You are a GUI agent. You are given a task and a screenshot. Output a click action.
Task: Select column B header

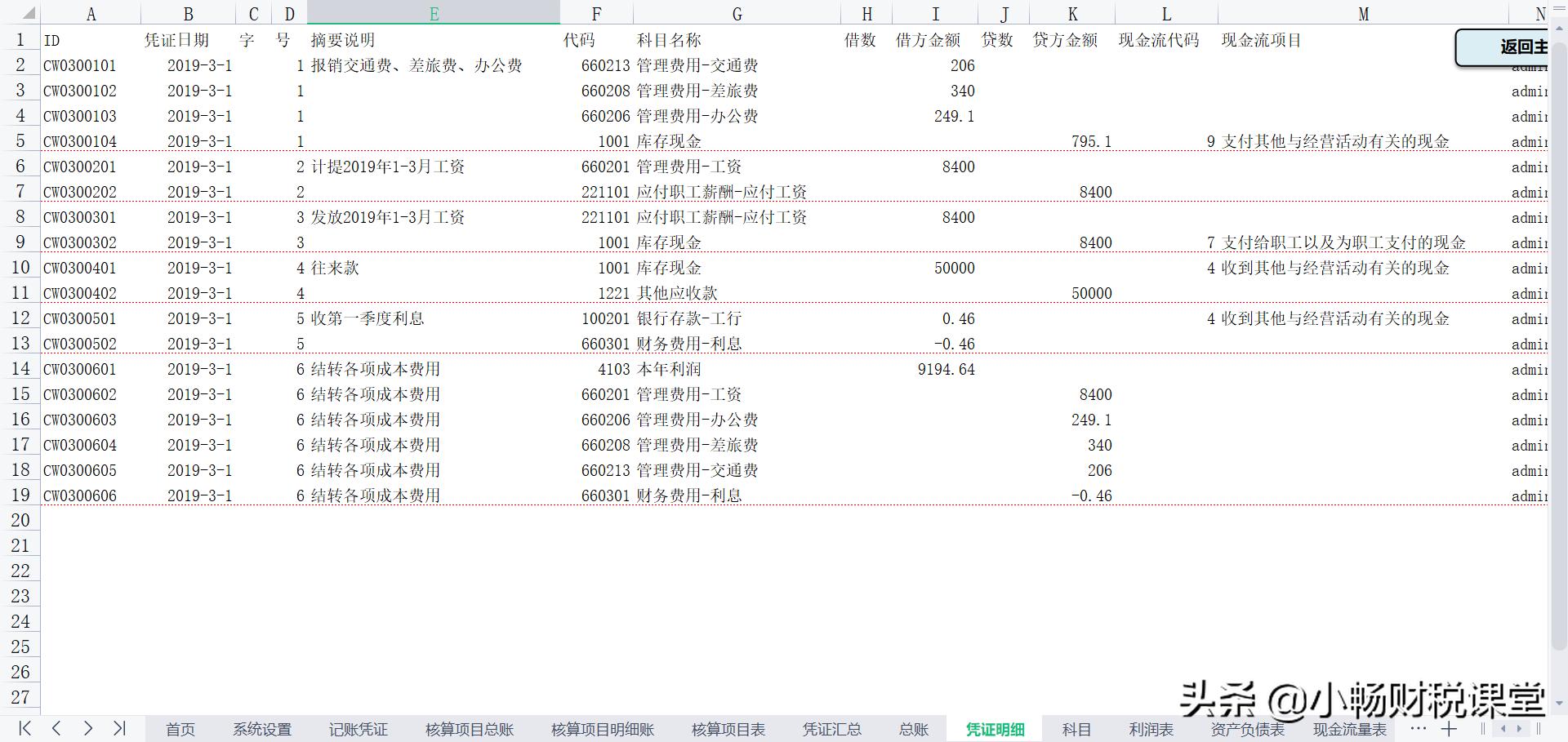click(x=189, y=14)
